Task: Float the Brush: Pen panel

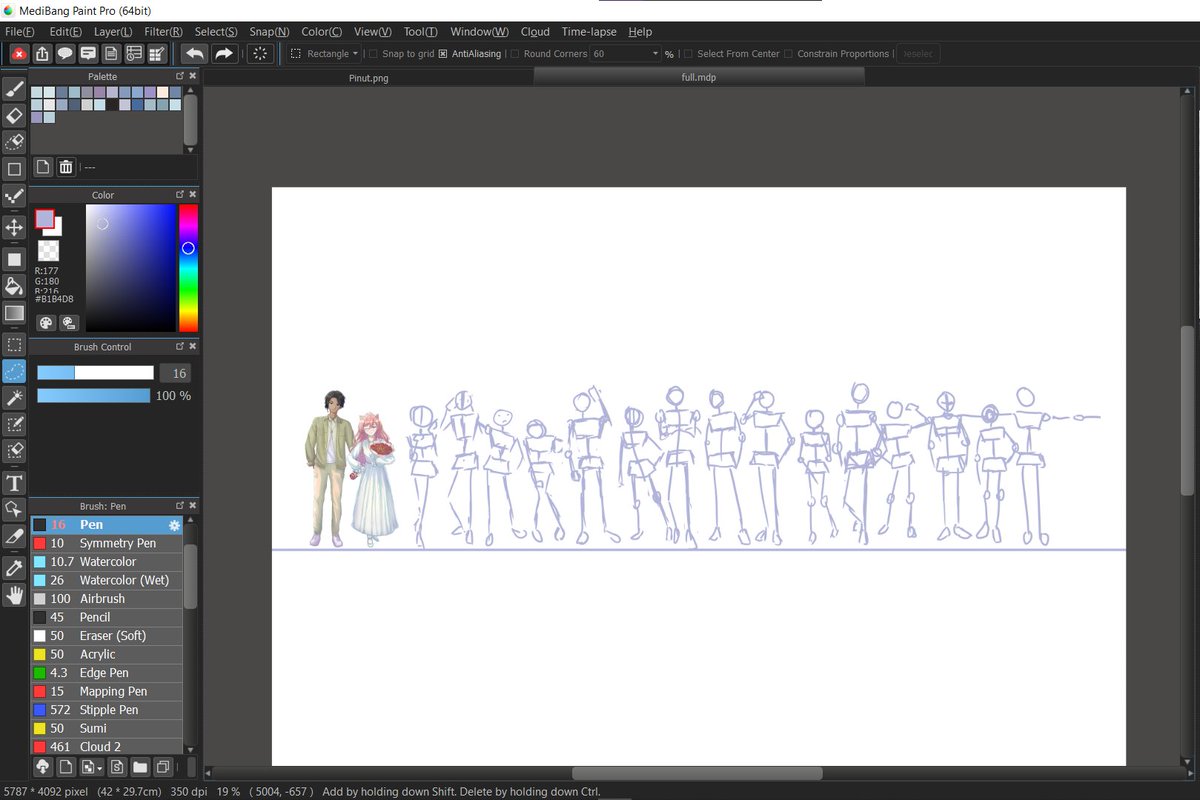Action: click(x=180, y=506)
